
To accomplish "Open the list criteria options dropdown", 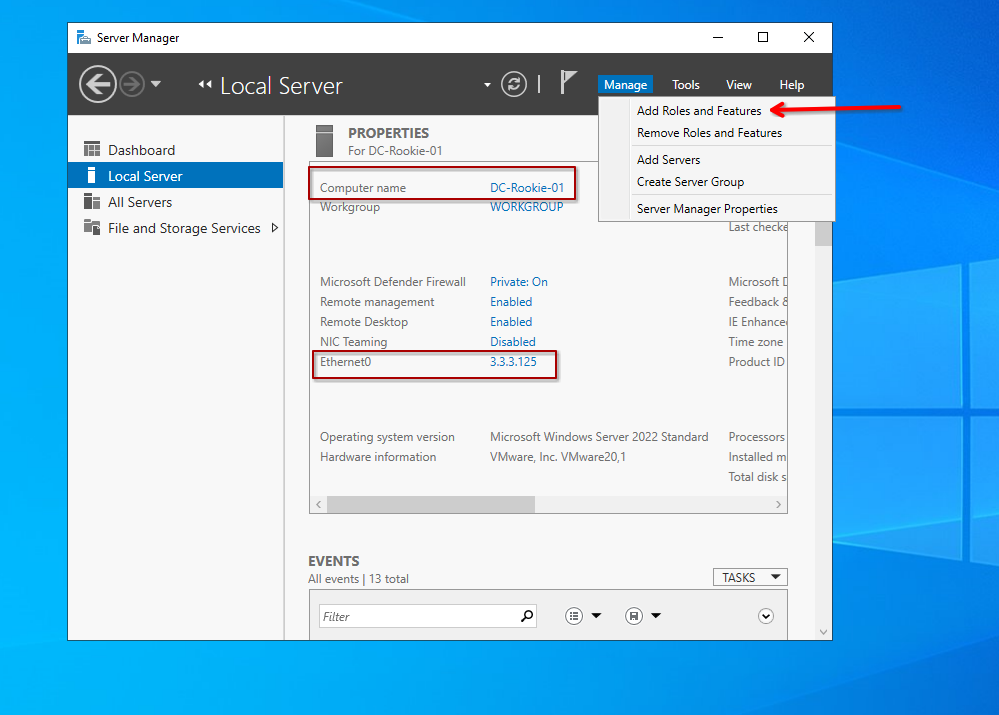I will coord(583,616).
